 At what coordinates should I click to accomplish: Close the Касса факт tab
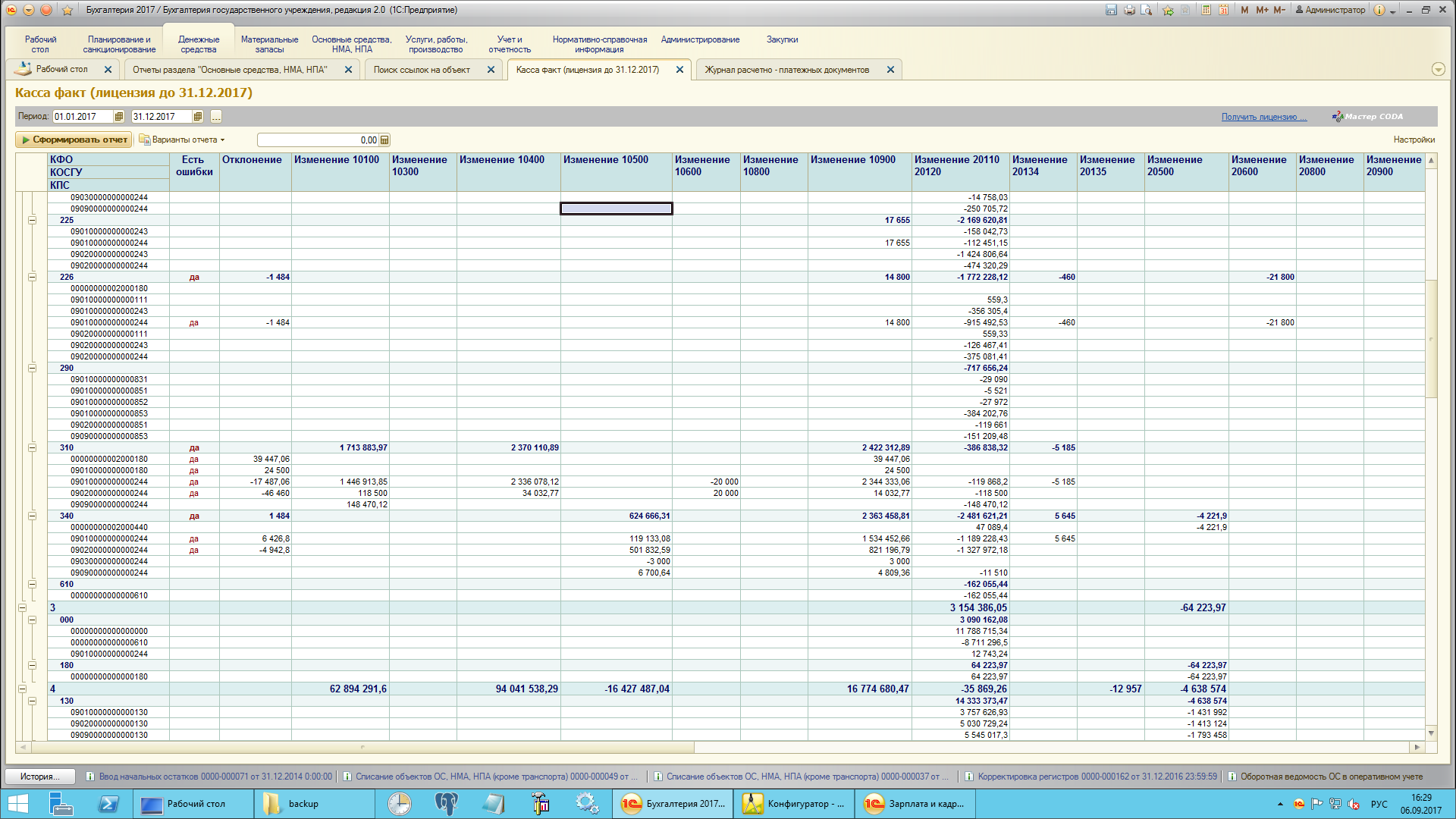pyautogui.click(x=679, y=70)
